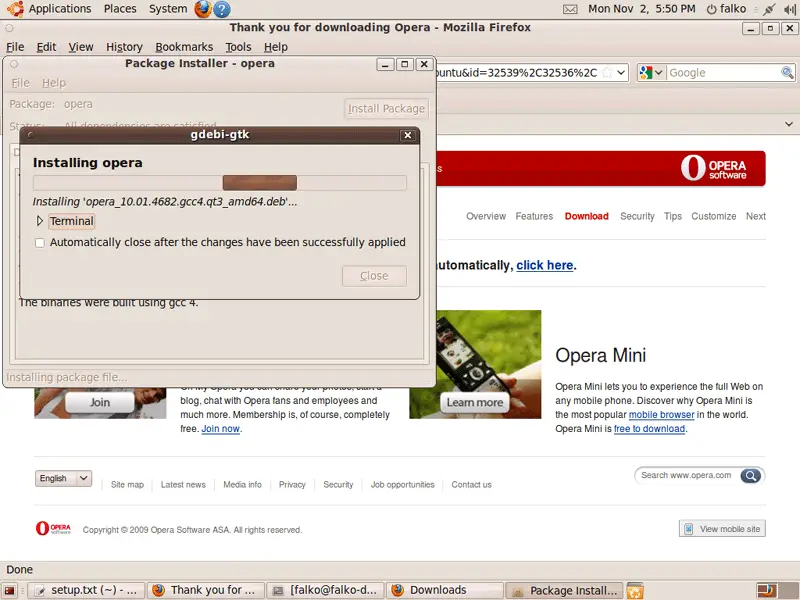Open the URL bar history dropdown arrow
Image resolution: width=800 pixels, height=600 pixels.
619,73
